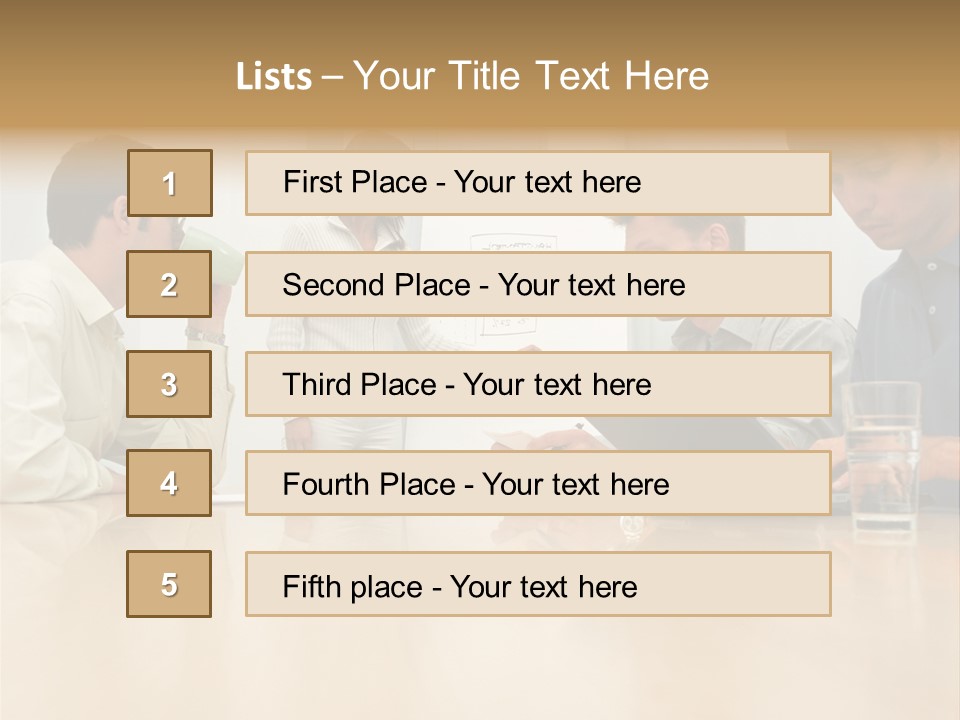Click the number 4 box
The width and height of the screenshot is (960, 720).
(169, 483)
